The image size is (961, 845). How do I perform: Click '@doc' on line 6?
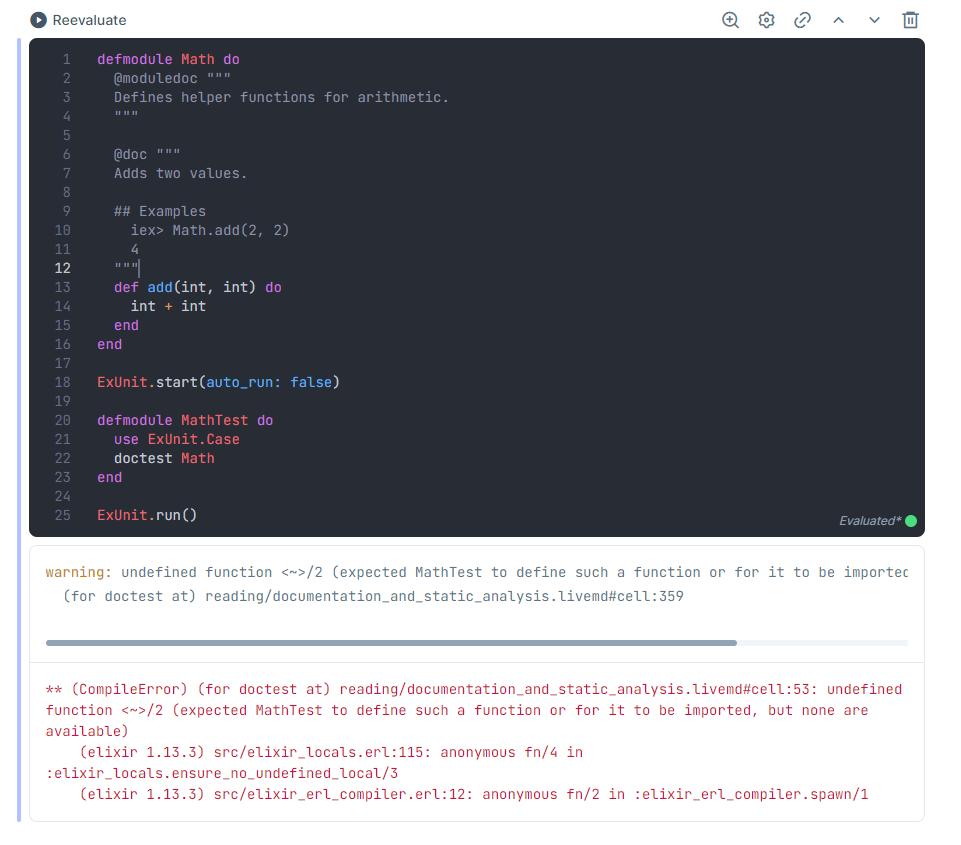pos(131,154)
